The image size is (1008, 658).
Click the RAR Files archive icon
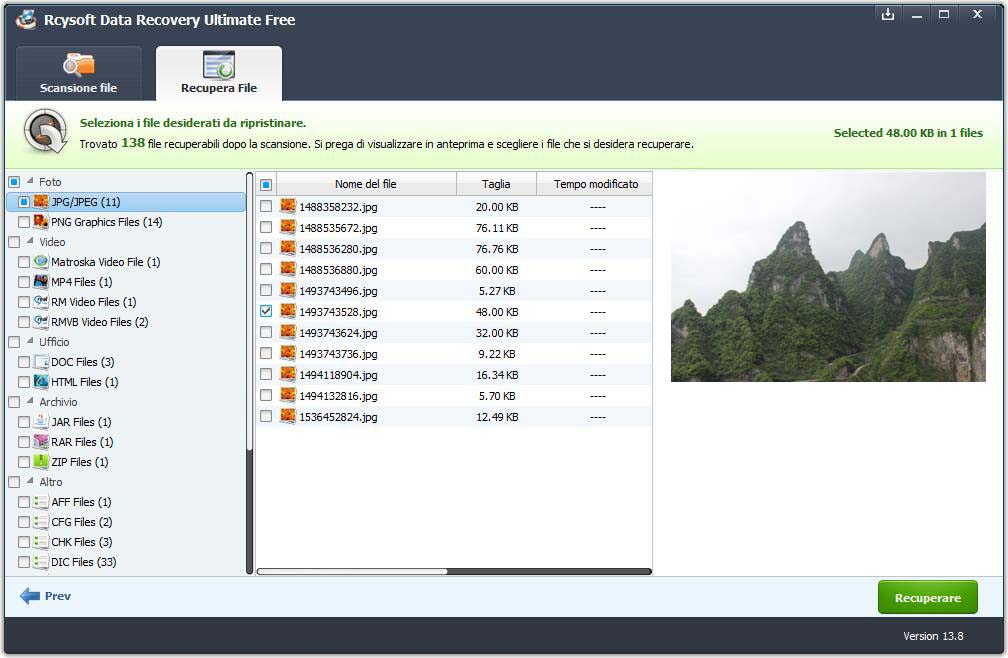pyautogui.click(x=41, y=442)
